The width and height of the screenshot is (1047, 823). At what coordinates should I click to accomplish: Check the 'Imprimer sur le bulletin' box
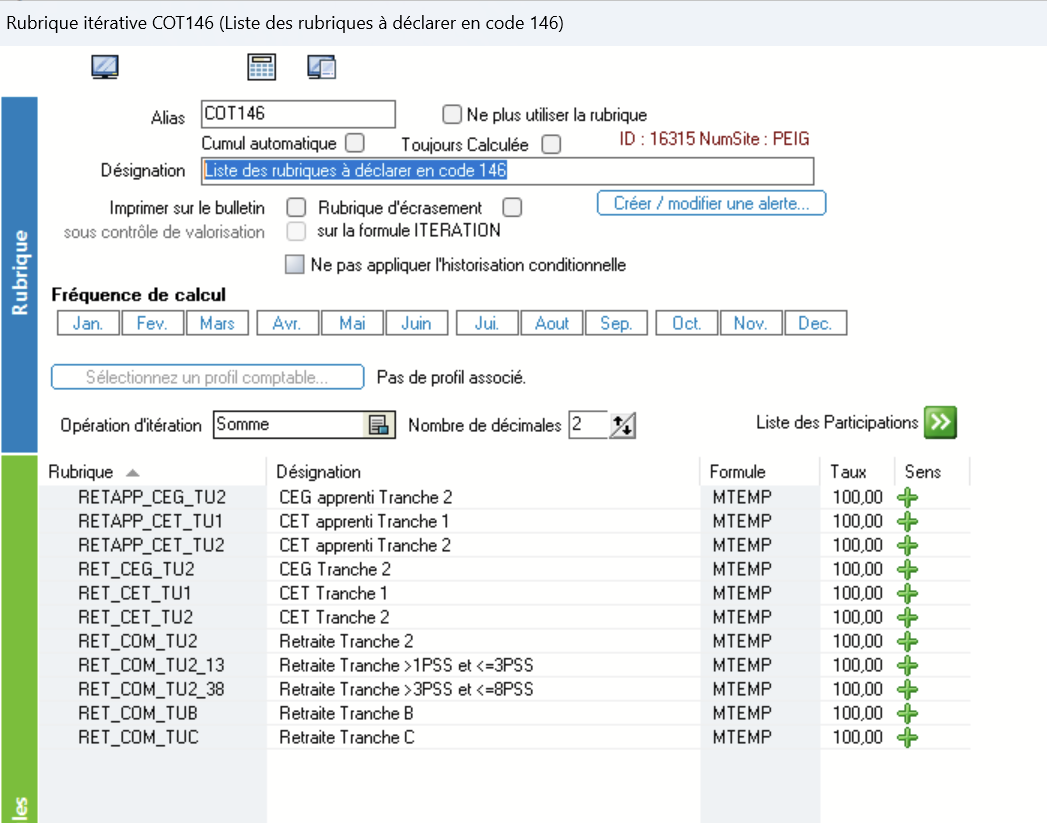coord(296,208)
